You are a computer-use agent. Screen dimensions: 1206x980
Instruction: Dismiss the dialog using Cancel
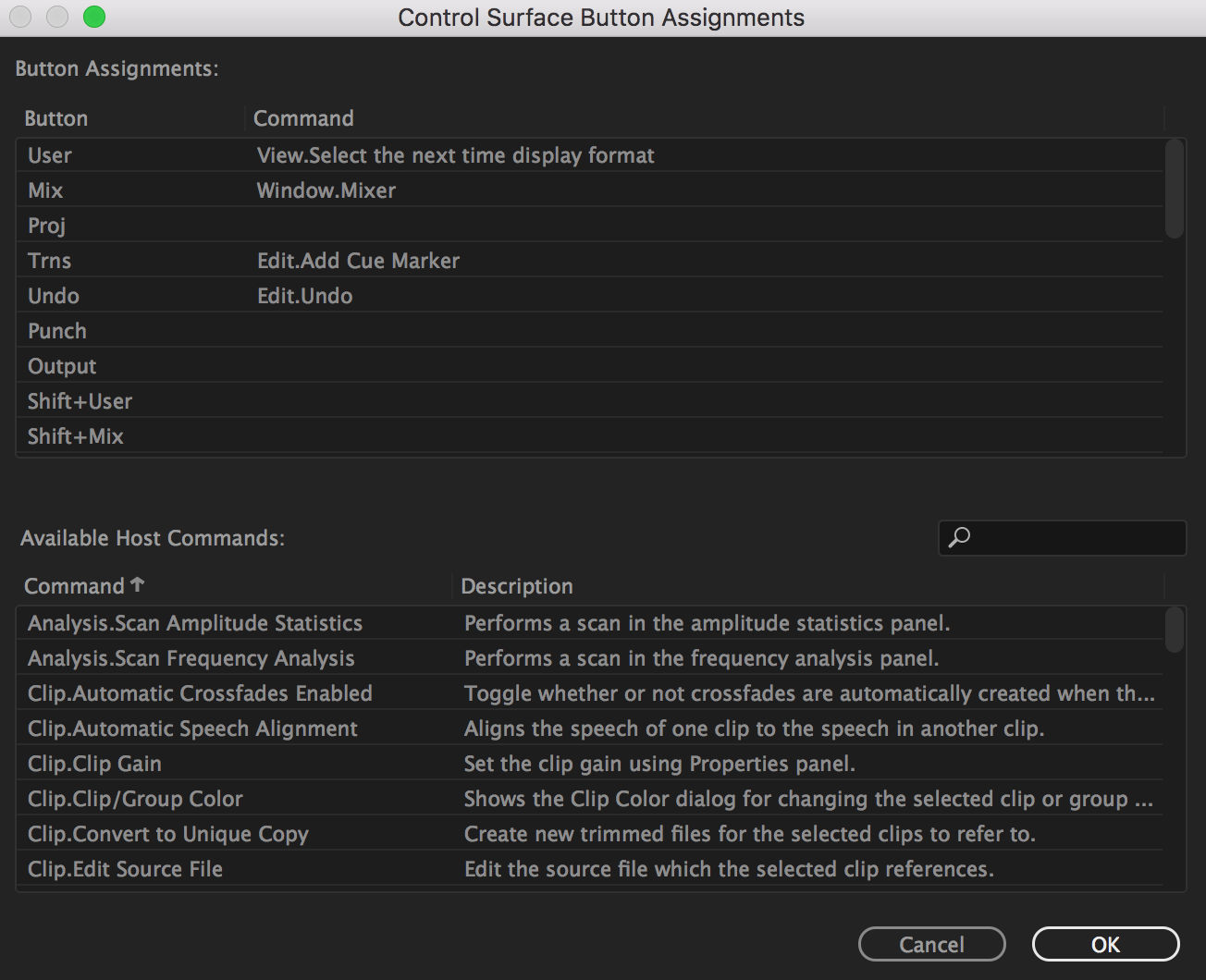931,944
